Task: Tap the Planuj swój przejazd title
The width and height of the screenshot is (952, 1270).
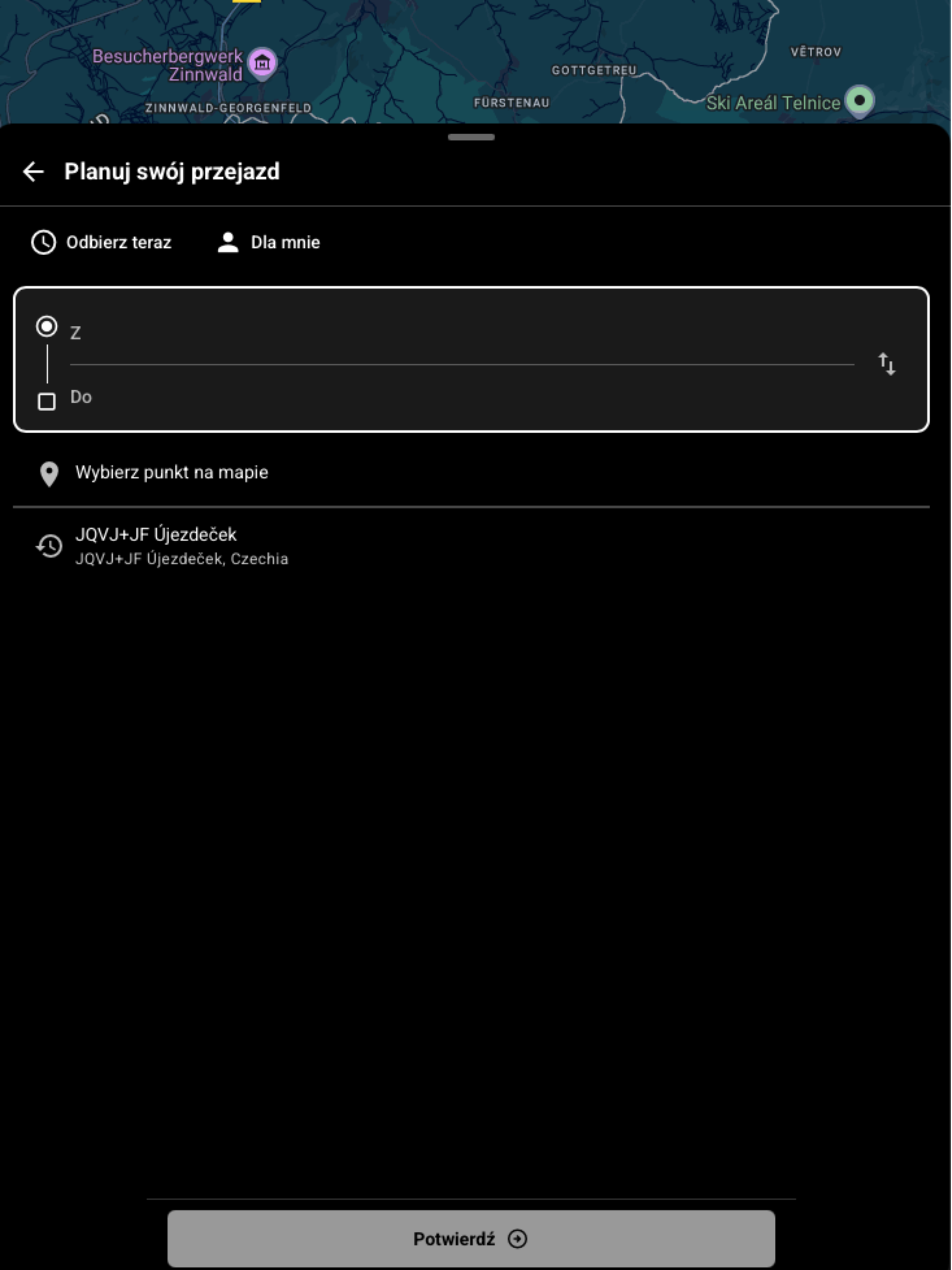Action: (x=172, y=172)
